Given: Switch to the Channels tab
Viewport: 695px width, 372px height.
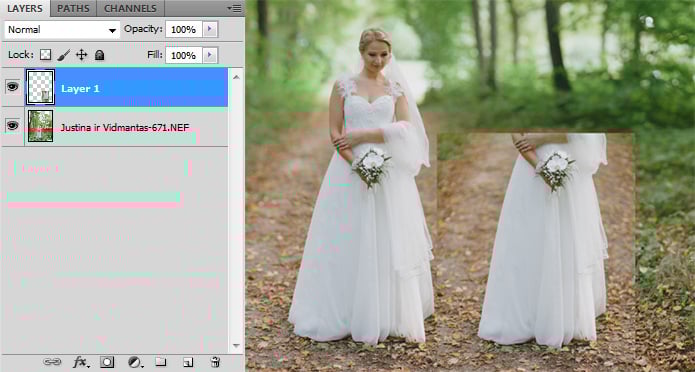Looking at the screenshot, I should coord(130,8).
